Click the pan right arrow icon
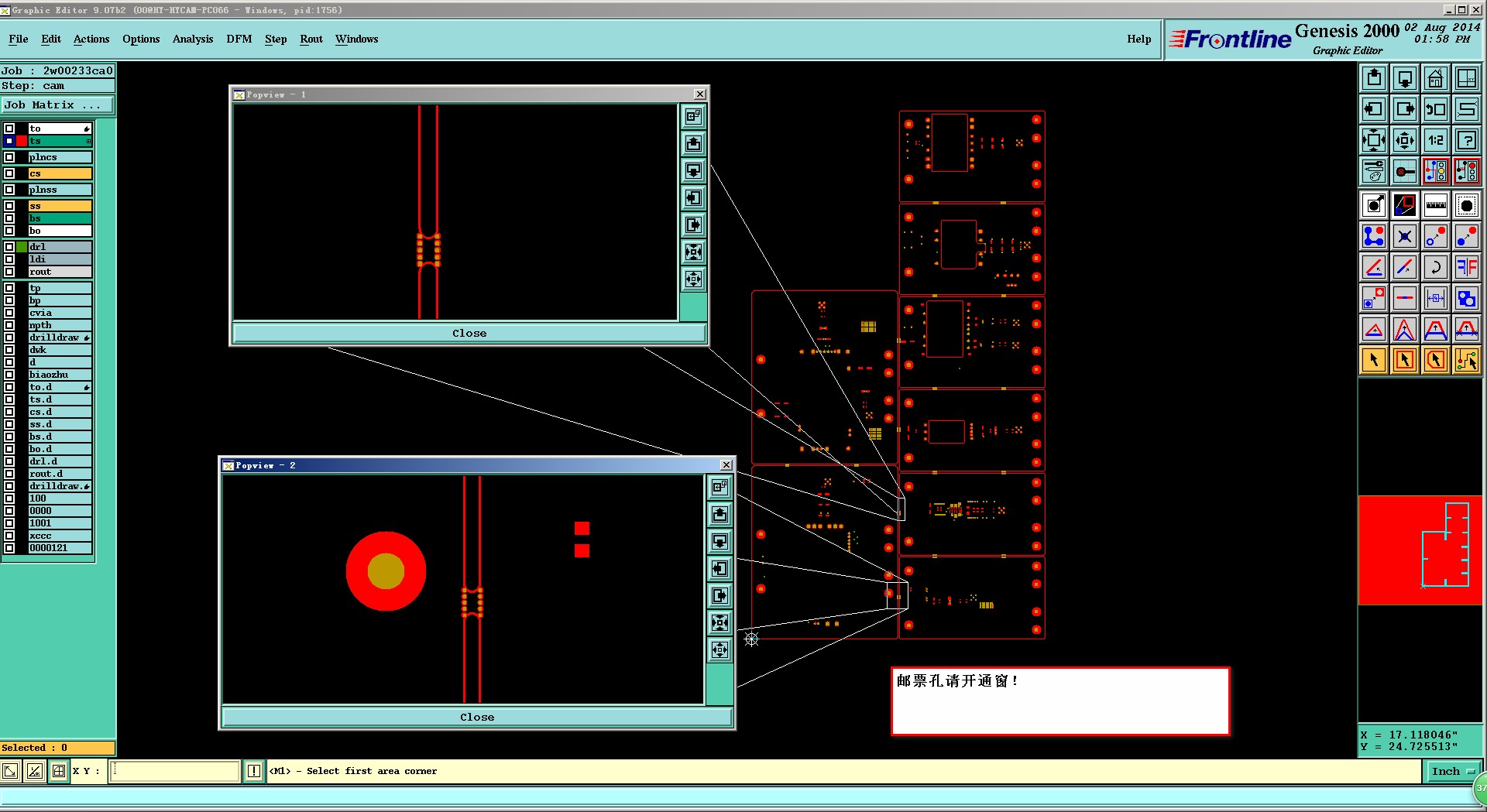 point(1405,109)
